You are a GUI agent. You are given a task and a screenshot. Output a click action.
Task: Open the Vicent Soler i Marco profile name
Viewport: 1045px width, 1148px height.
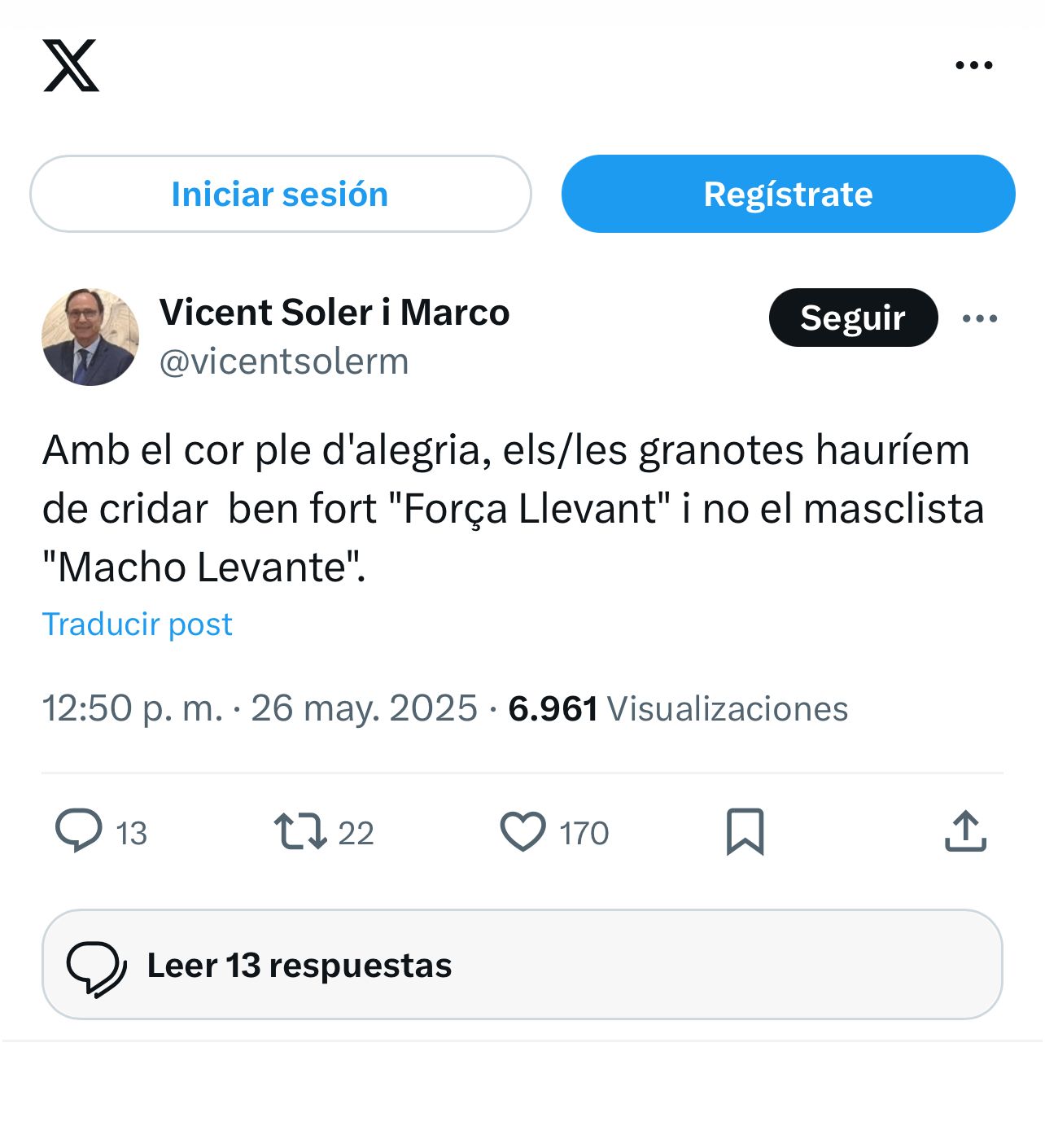click(x=334, y=313)
